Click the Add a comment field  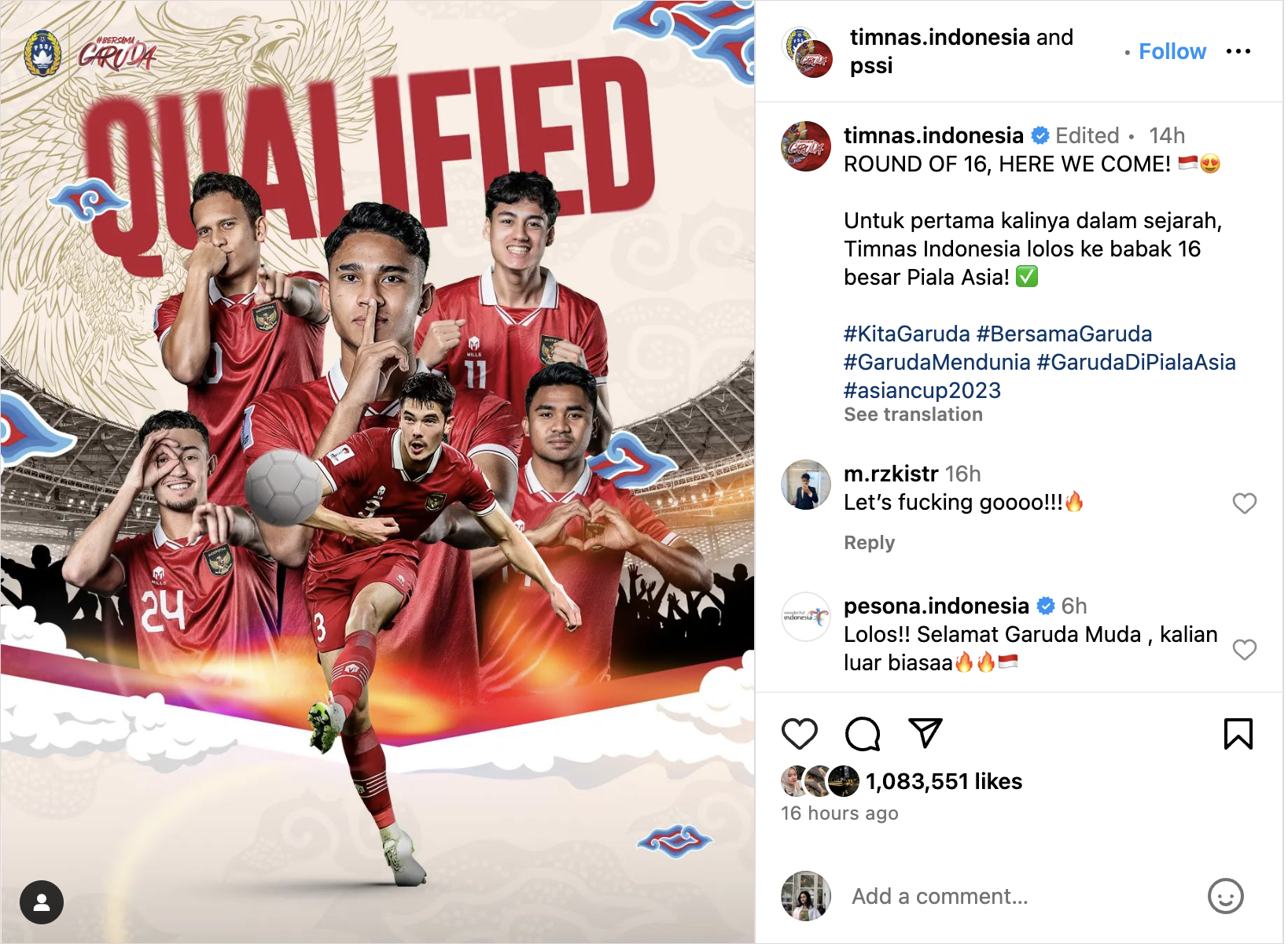tap(1022, 896)
